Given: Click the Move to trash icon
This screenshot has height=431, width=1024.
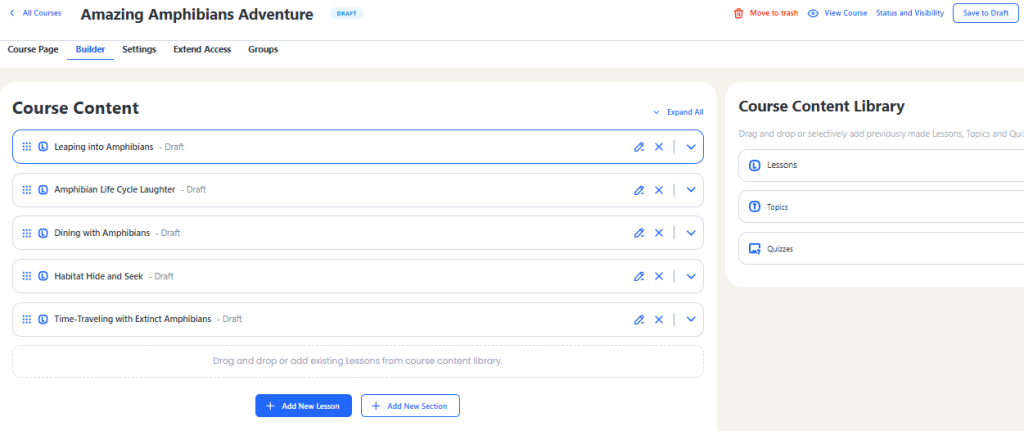Looking at the screenshot, I should click(739, 14).
